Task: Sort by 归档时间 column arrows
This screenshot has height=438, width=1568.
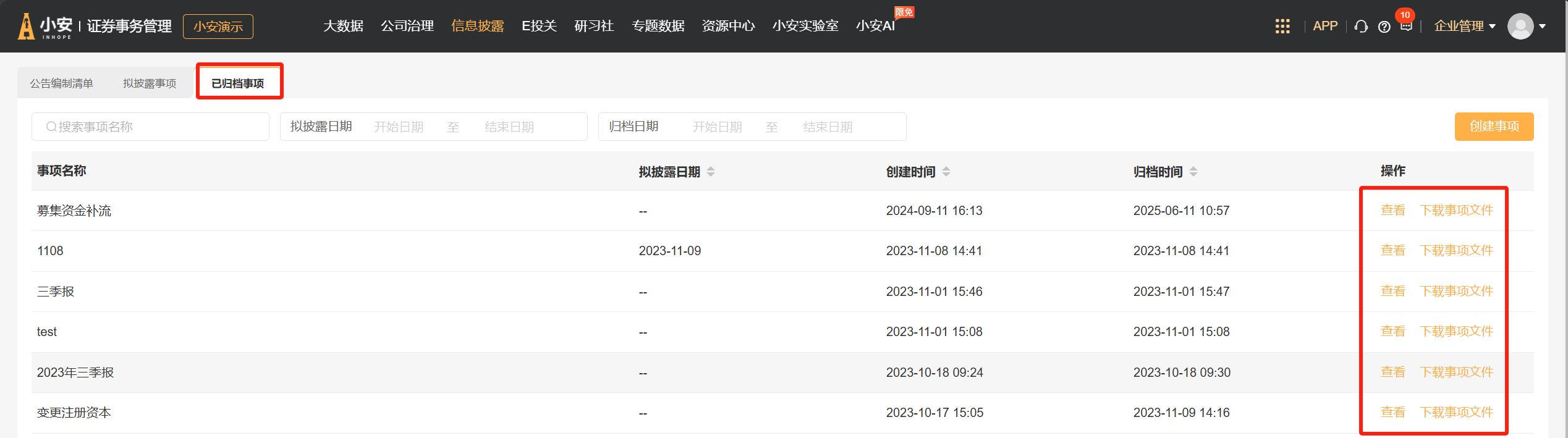Action: [x=1193, y=172]
